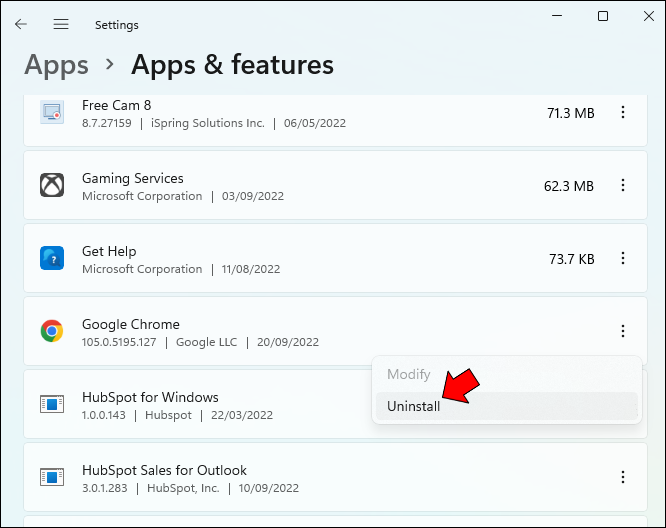This screenshot has width=666, height=528.
Task: Click the Google Chrome logo icon
Action: tap(52, 331)
